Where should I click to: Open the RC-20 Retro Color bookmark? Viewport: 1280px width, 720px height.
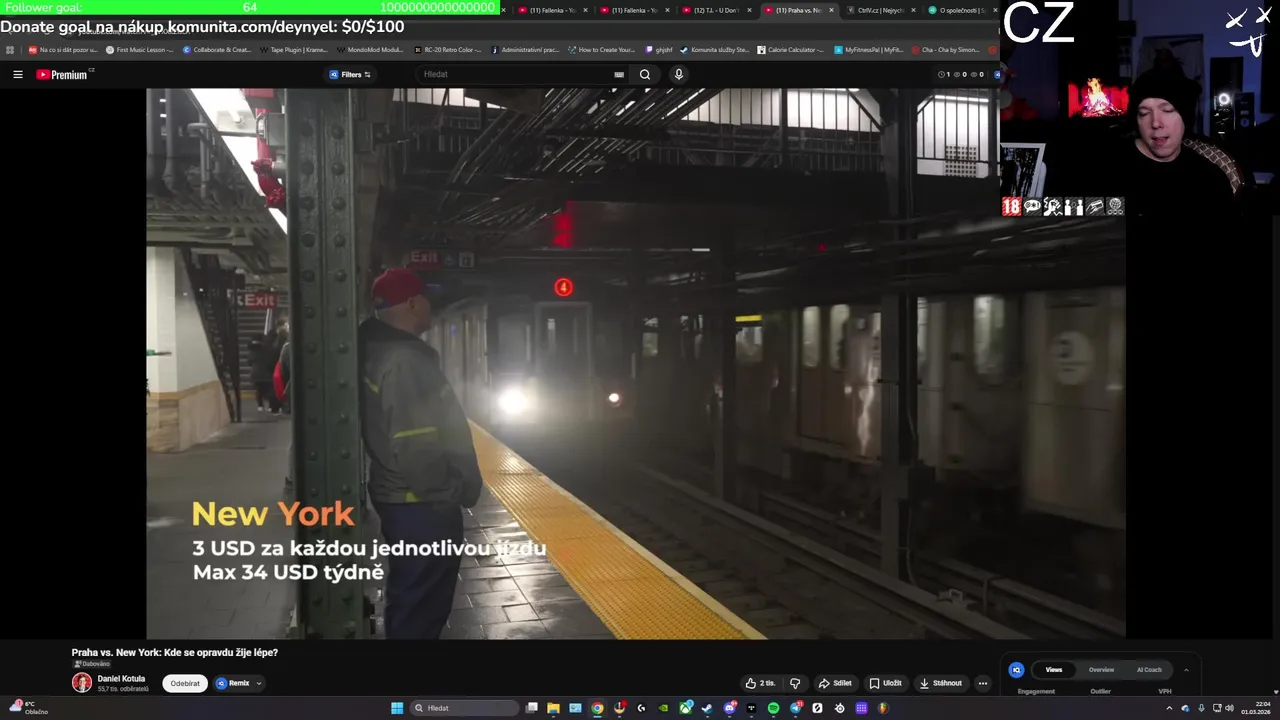pyautogui.click(x=447, y=49)
